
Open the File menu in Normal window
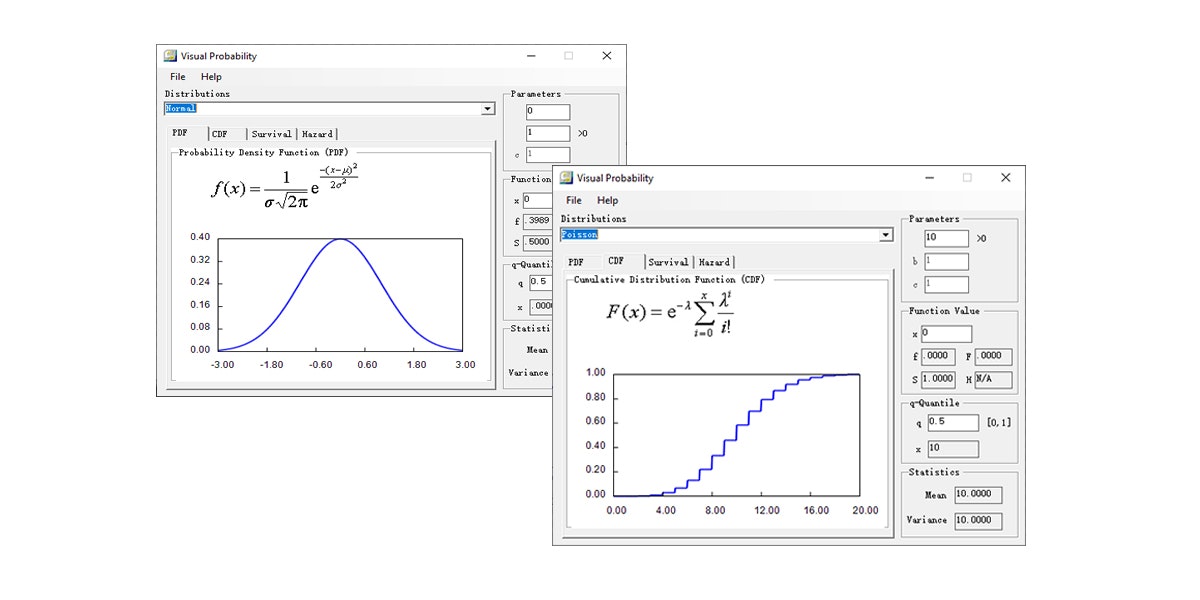click(x=176, y=75)
